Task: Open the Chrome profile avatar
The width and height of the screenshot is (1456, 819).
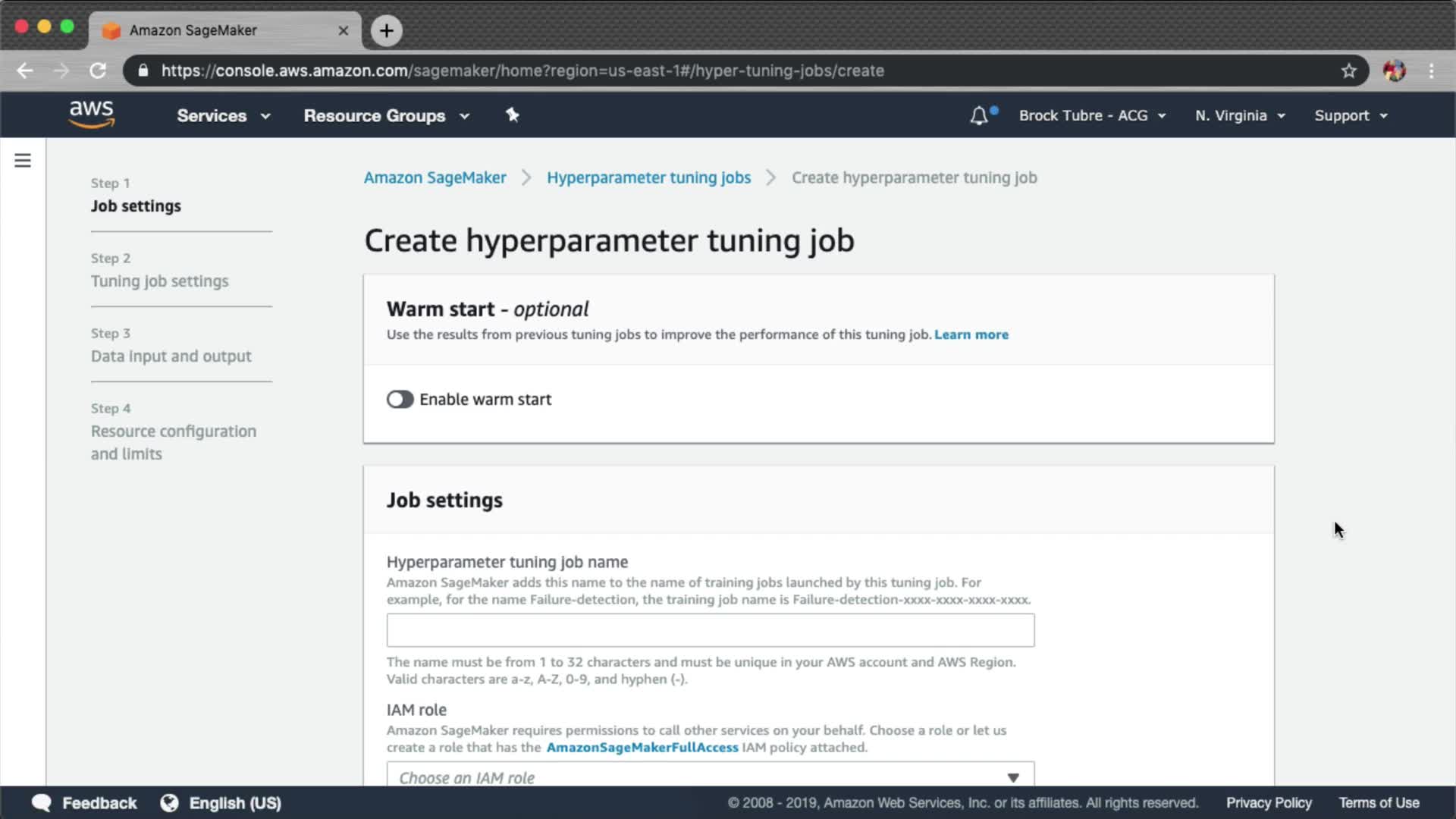Action: coord(1394,71)
